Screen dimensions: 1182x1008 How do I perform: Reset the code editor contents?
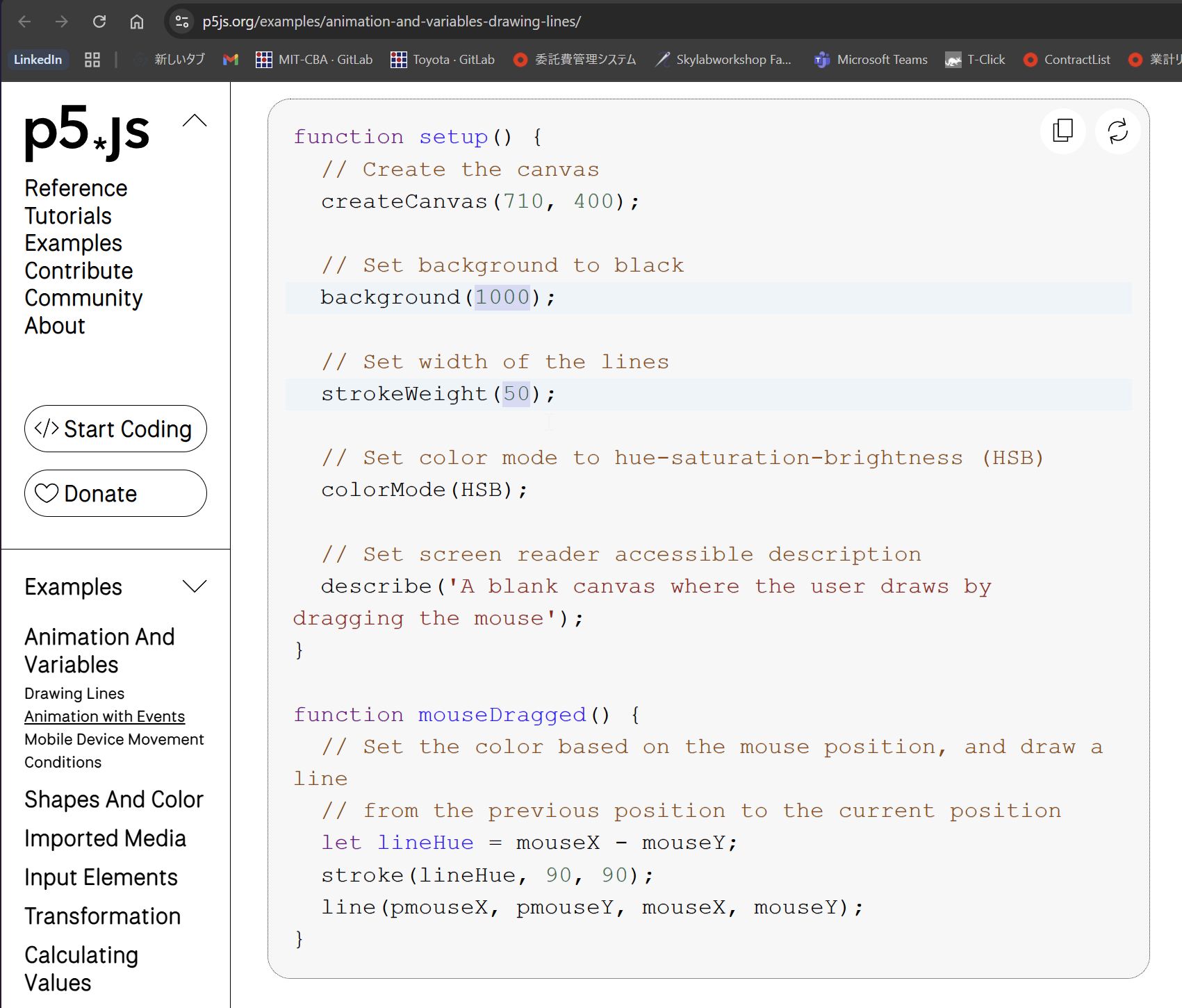(x=1117, y=131)
